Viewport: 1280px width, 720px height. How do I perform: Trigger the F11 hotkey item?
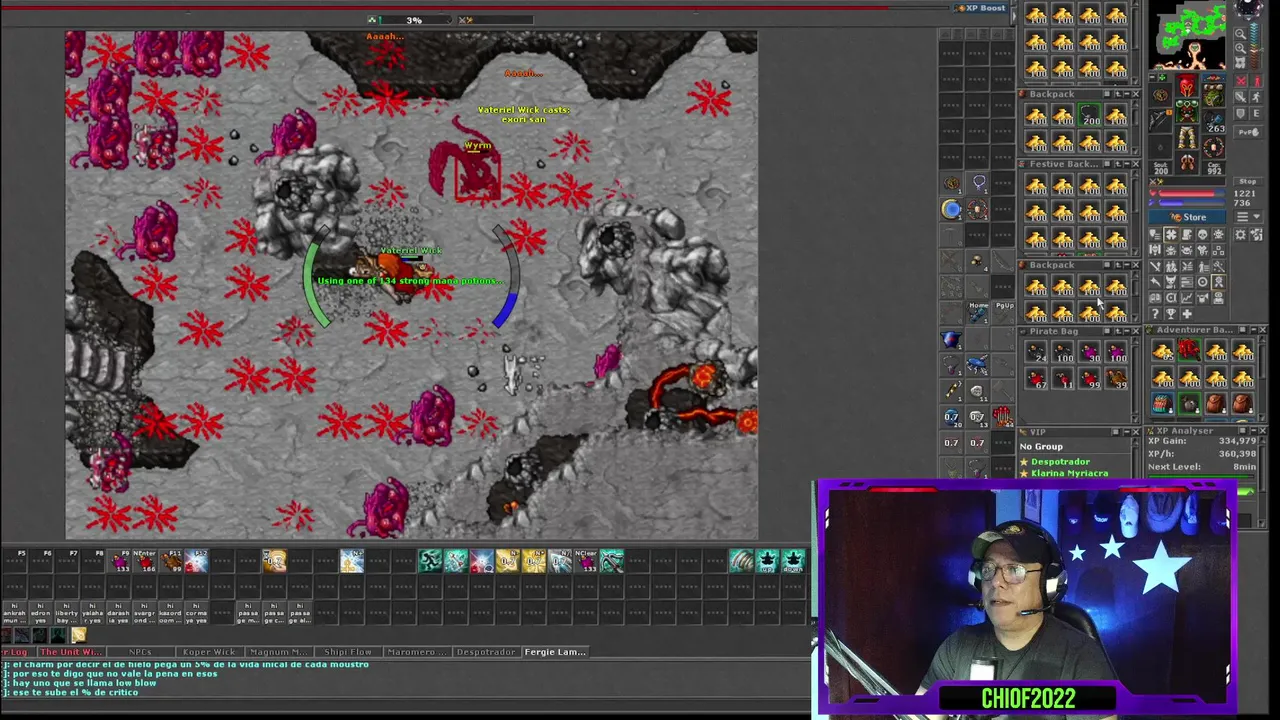point(170,561)
